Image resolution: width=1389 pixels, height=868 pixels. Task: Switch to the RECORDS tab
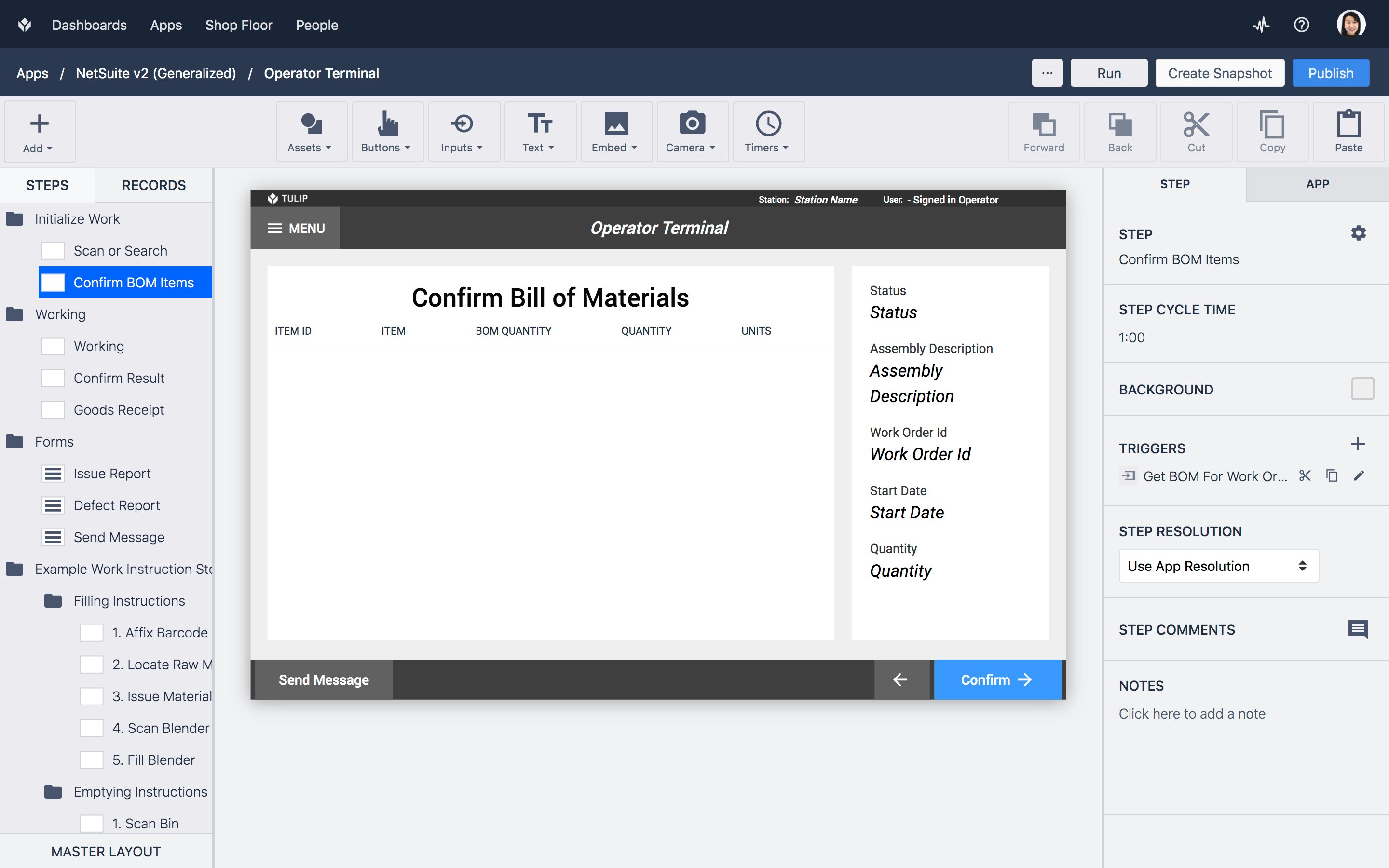pyautogui.click(x=153, y=185)
